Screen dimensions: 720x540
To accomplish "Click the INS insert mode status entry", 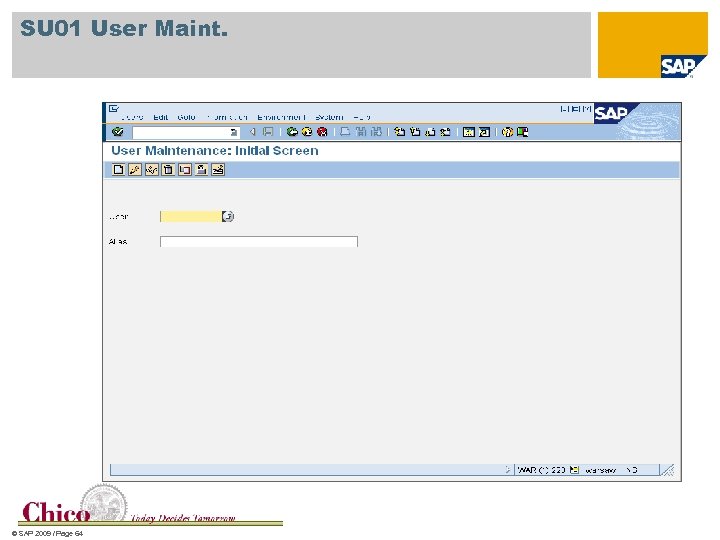I will pos(632,470).
